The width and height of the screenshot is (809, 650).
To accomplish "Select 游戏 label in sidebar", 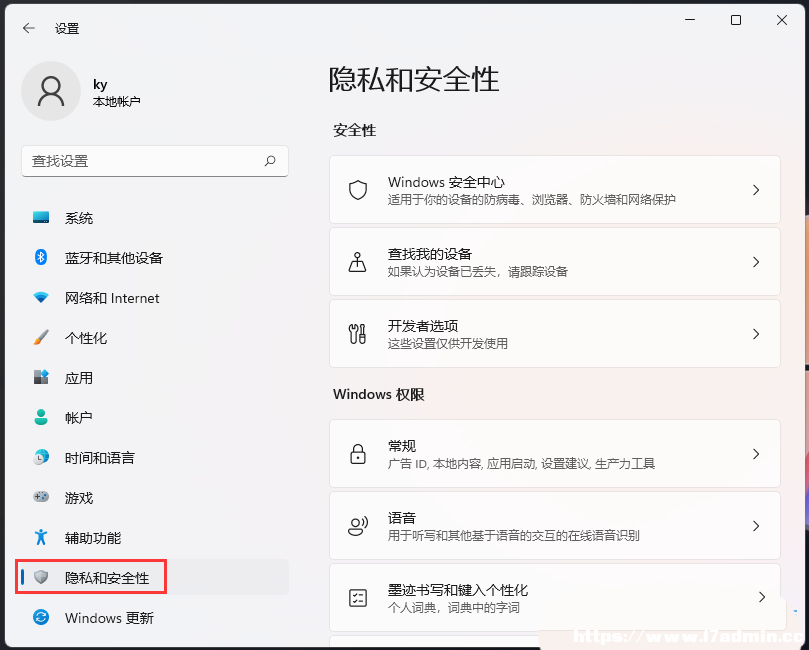I will [x=79, y=497].
